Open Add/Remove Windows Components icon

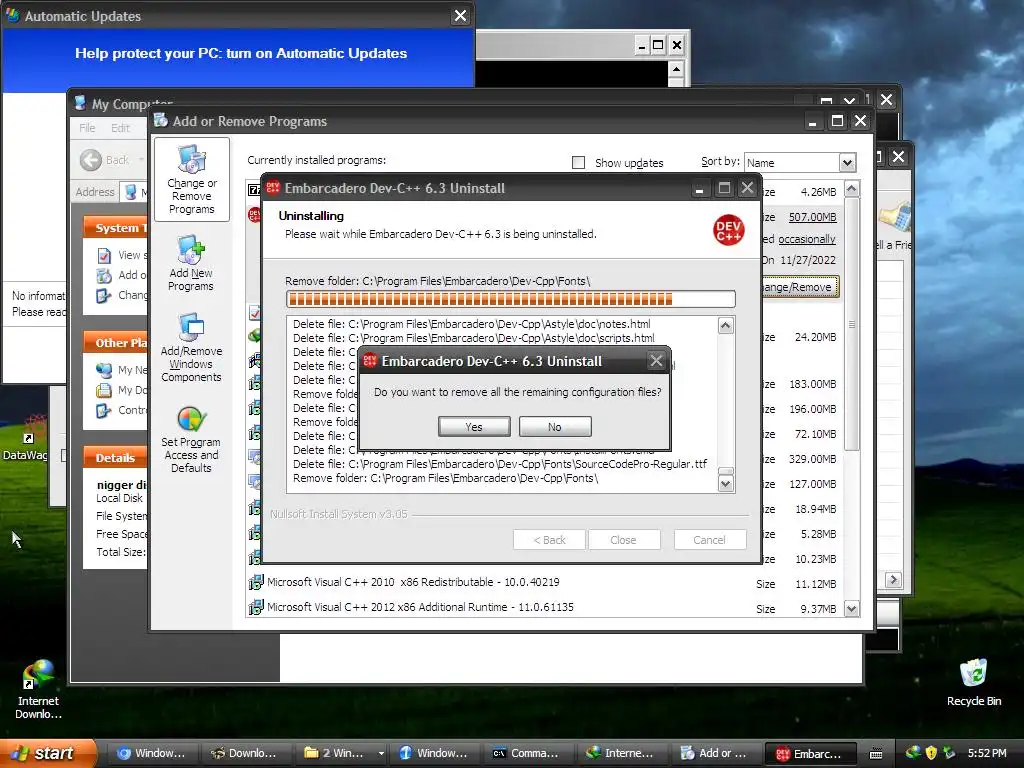(191, 347)
